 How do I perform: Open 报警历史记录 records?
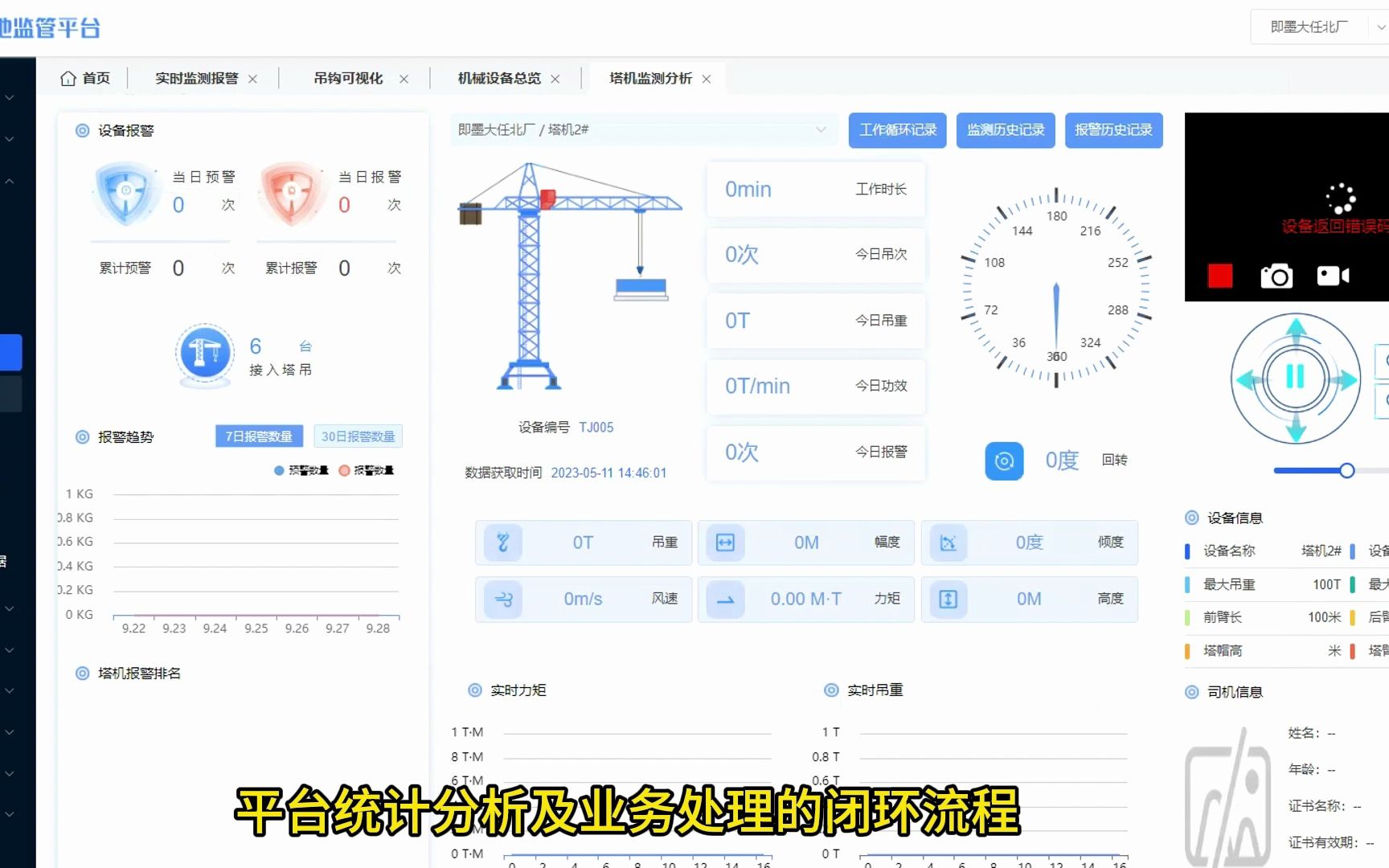[1113, 130]
